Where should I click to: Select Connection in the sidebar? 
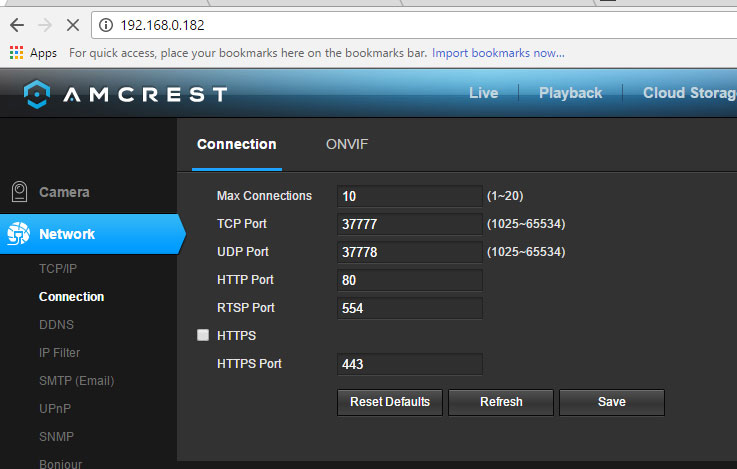pos(71,297)
